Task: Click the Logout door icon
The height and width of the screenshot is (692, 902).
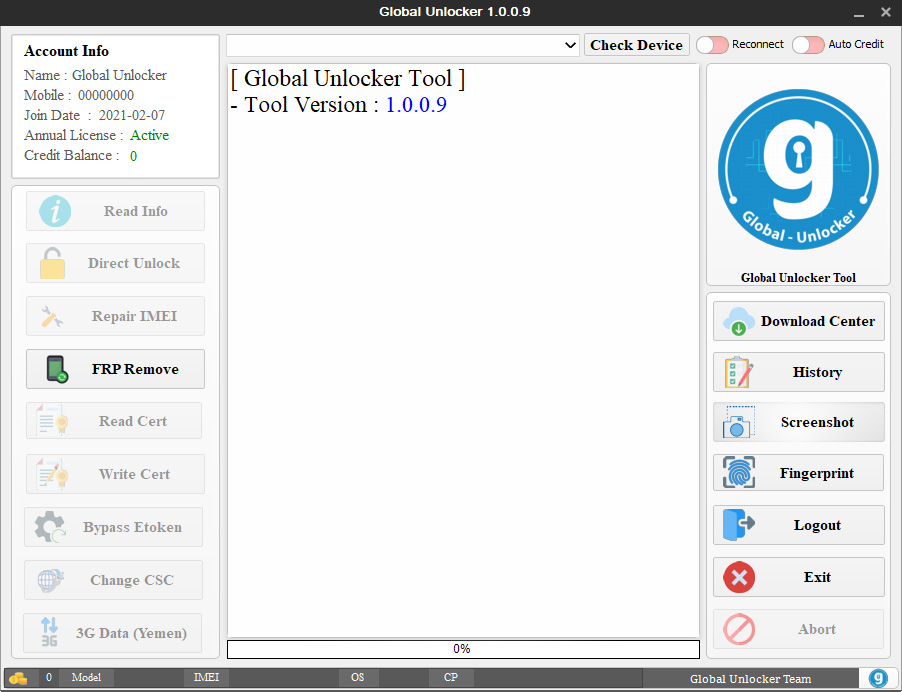Action: [x=739, y=525]
